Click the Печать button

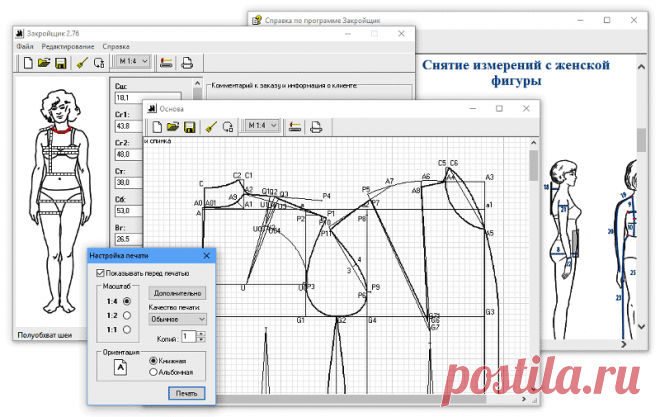[186, 393]
